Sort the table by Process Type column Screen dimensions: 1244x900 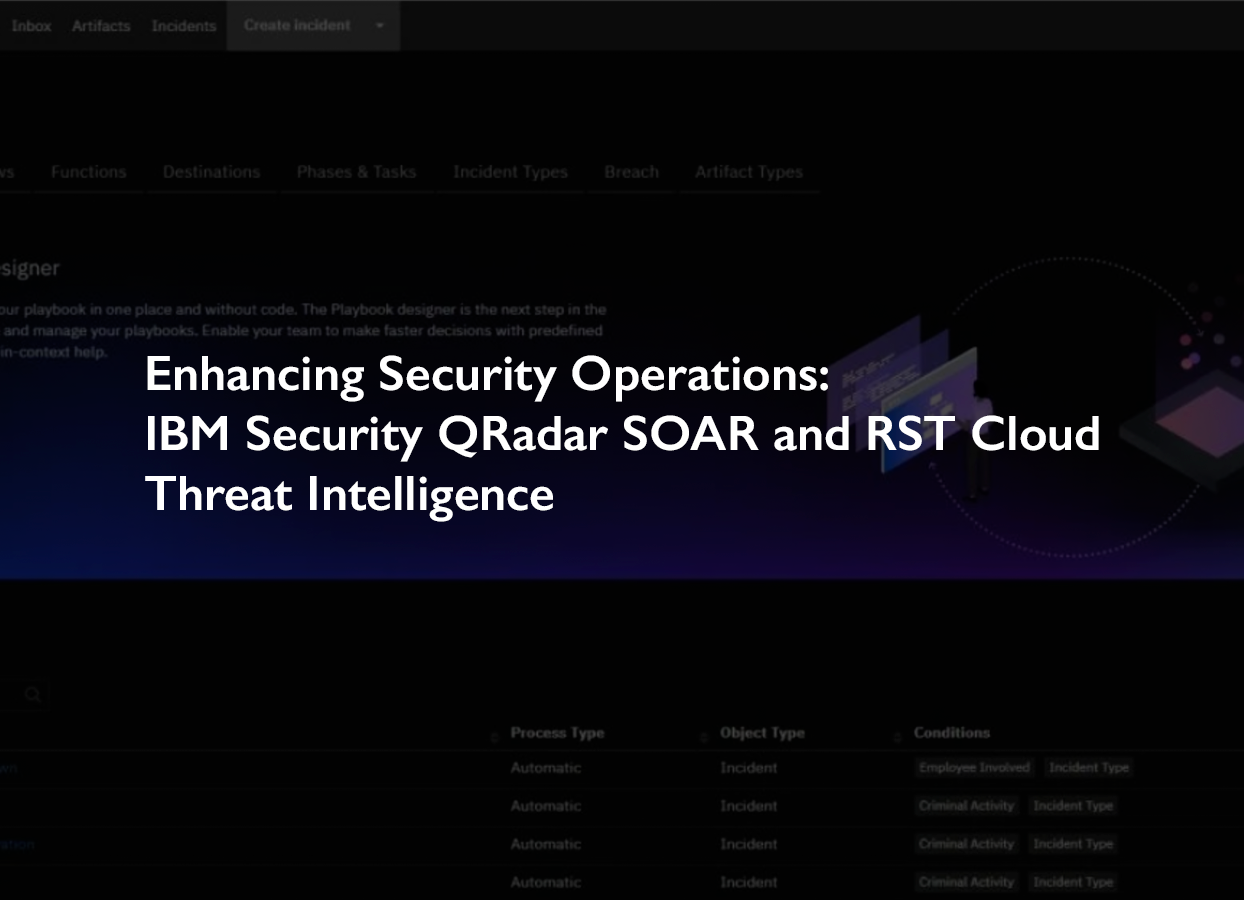coord(557,733)
